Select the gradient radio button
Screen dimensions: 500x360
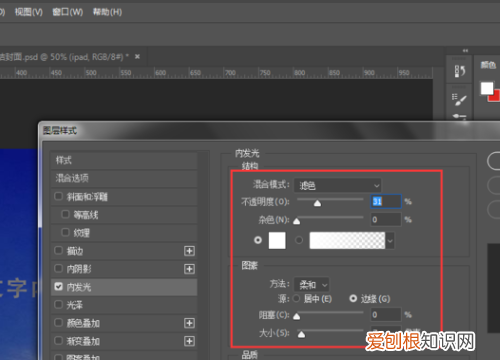tap(299, 240)
